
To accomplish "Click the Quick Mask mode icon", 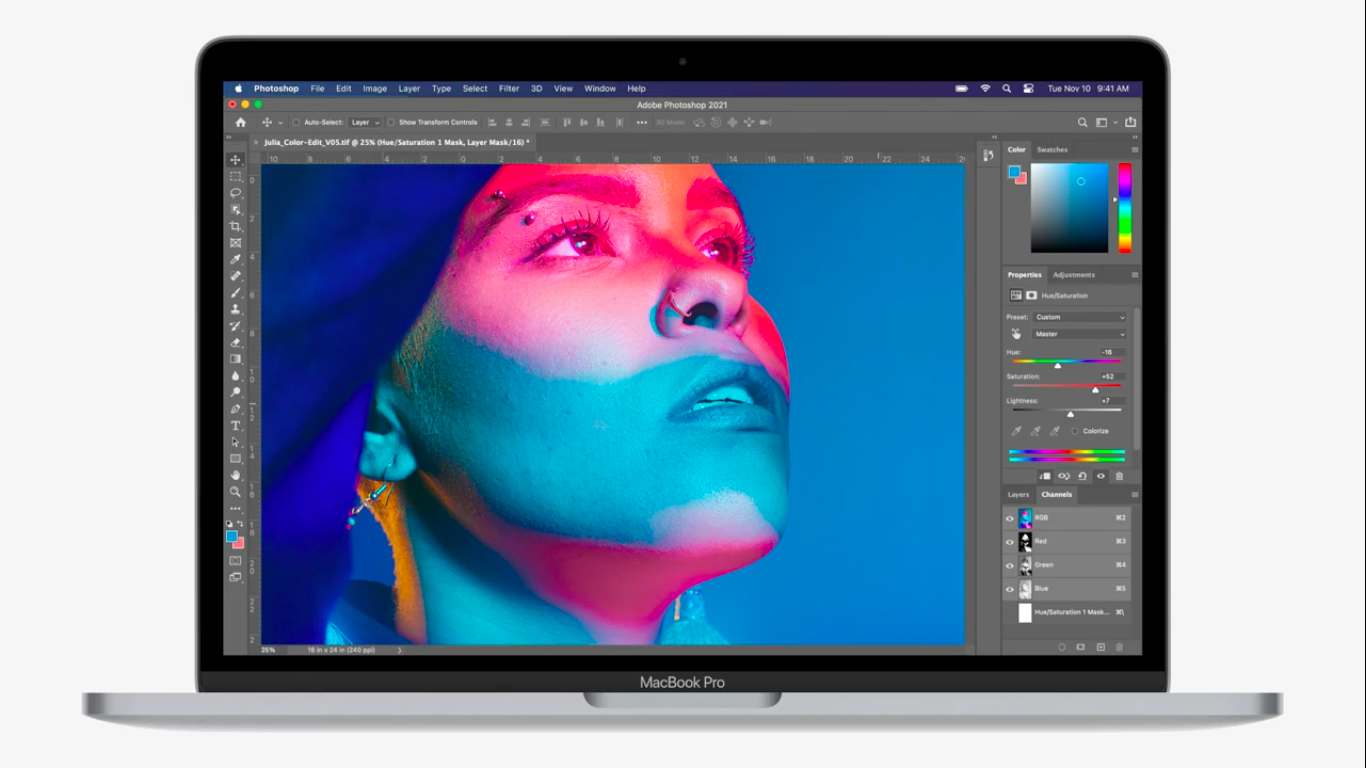I will tap(236, 561).
